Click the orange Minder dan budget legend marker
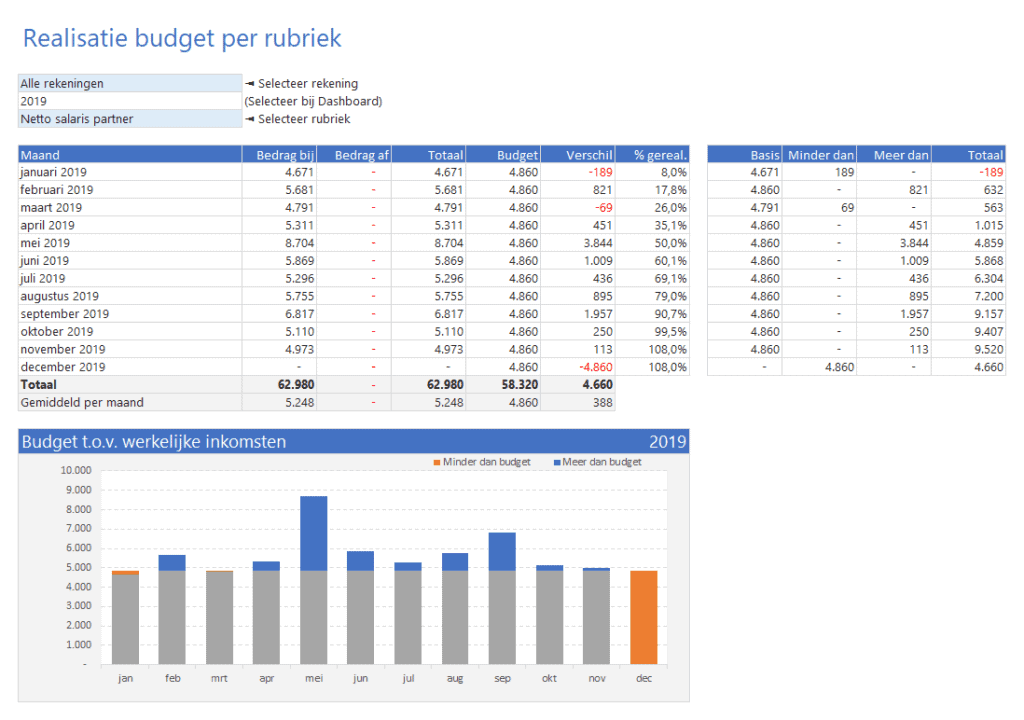 tap(436, 462)
